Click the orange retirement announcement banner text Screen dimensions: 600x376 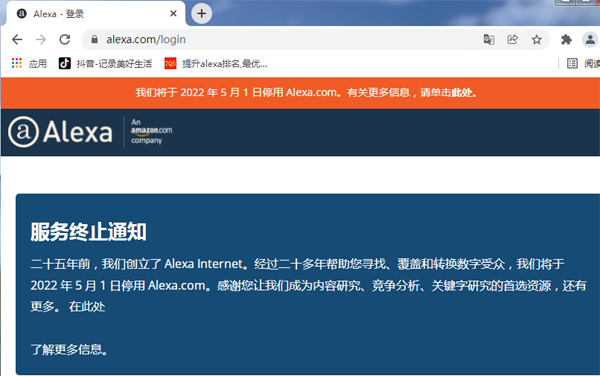point(306,93)
